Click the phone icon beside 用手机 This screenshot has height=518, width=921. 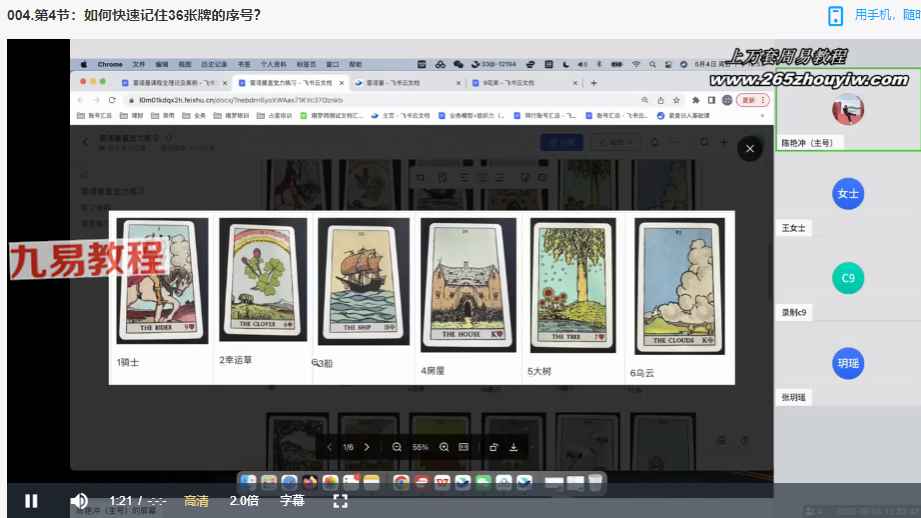(x=835, y=16)
